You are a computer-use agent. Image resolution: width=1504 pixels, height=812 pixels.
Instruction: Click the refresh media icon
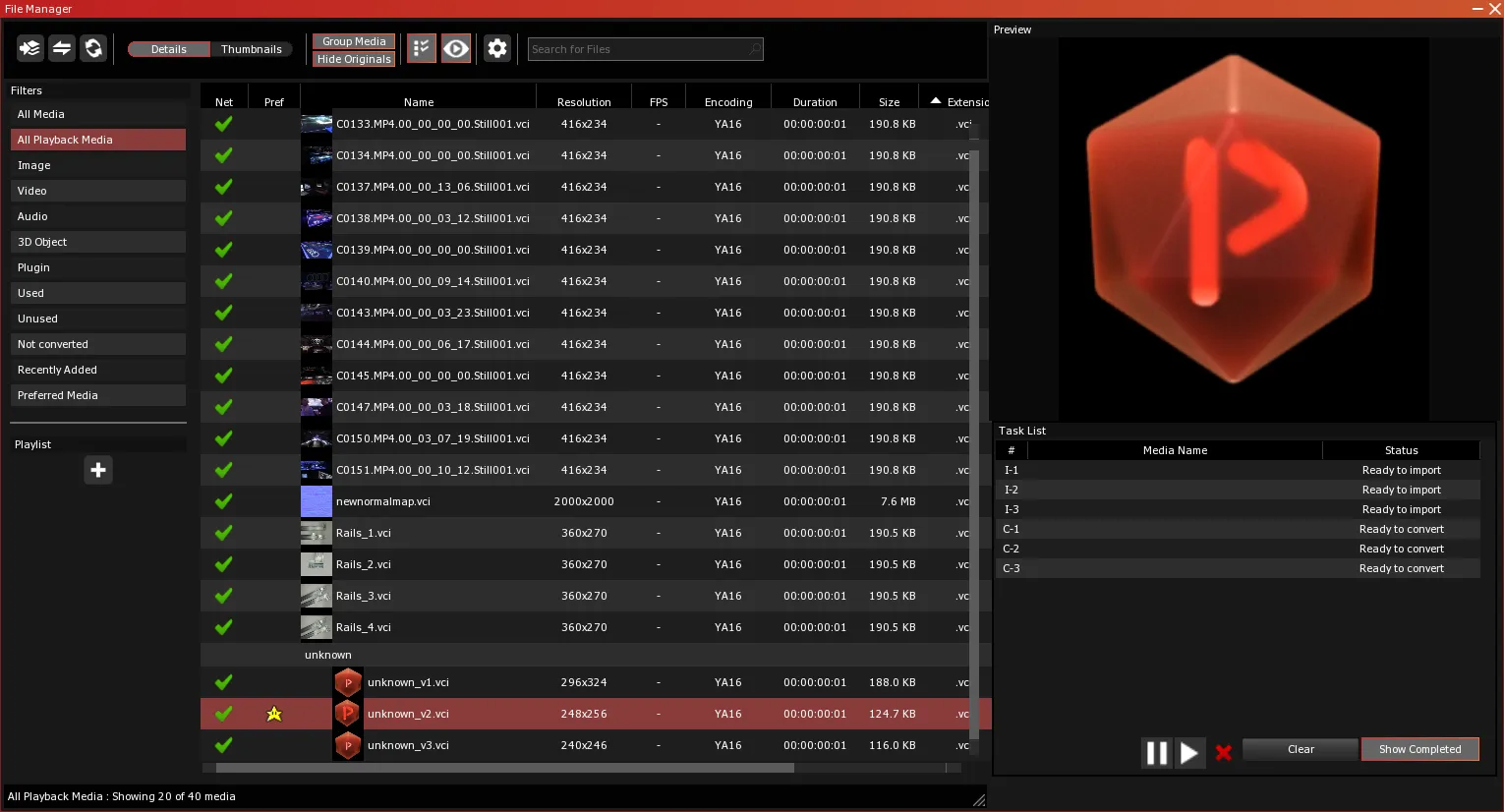pyautogui.click(x=93, y=48)
